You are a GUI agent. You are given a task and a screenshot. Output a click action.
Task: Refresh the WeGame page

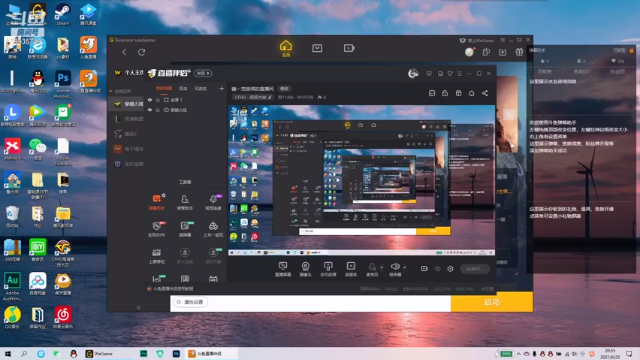(x=142, y=52)
